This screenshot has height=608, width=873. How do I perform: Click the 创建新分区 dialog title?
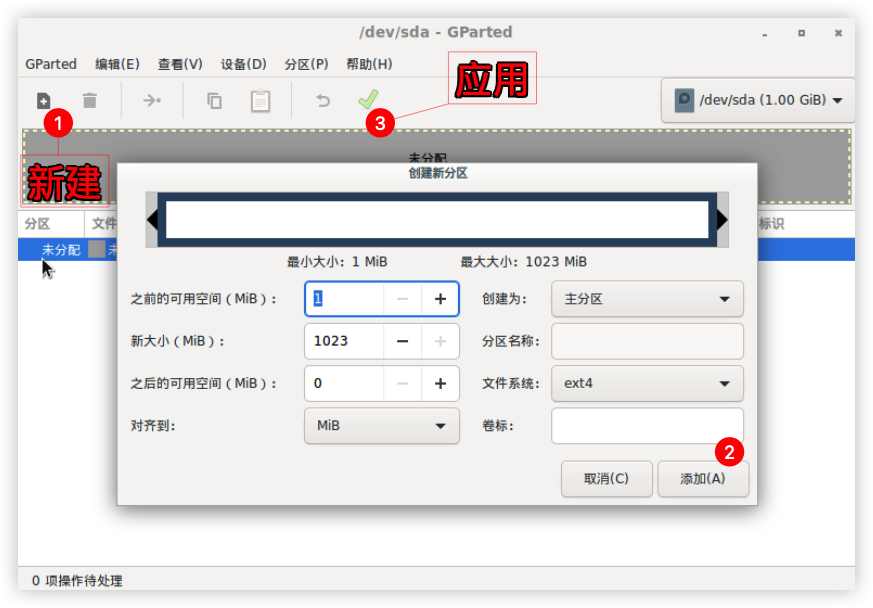pyautogui.click(x=438, y=173)
